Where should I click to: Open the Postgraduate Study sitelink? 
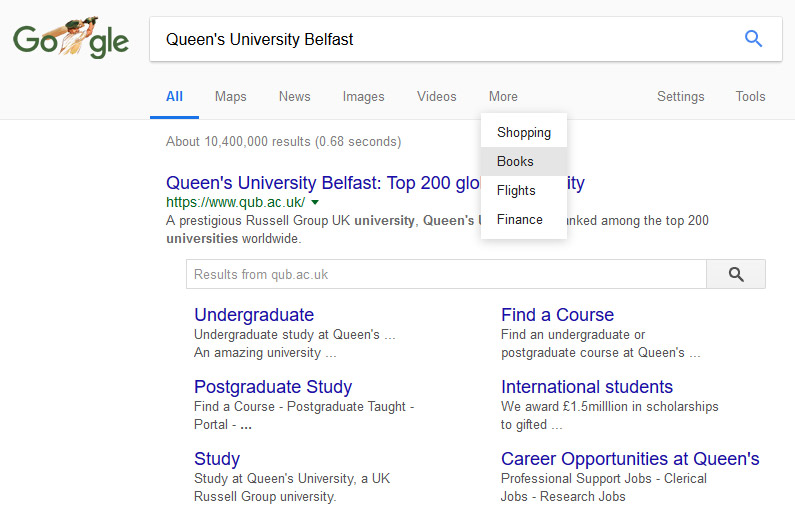(x=273, y=387)
